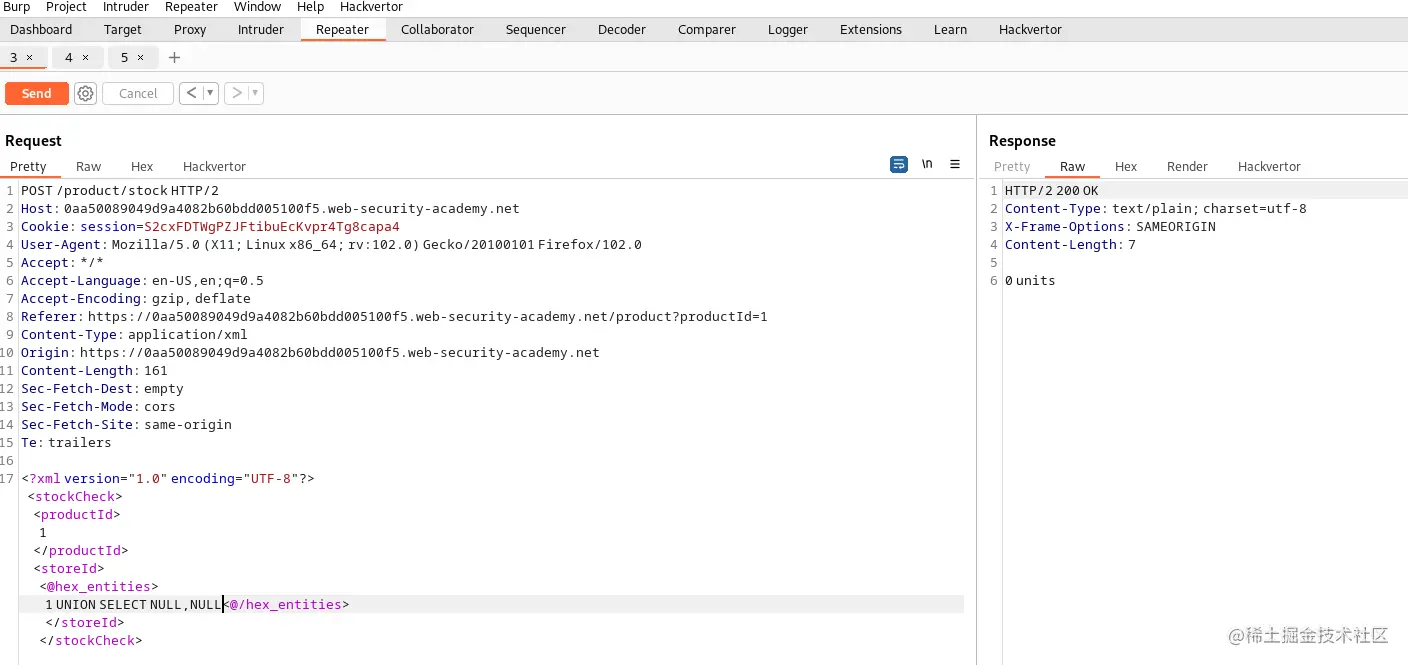This screenshot has height=665, width=1408.
Task: Select the Request Raw view tab
Action: 89,166
